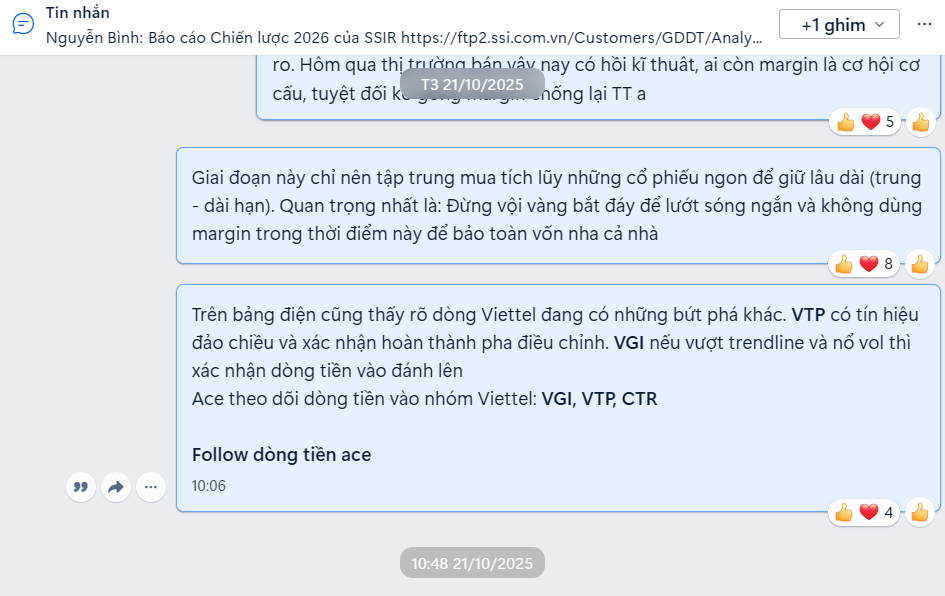View the 4 reactions on the Viettel message

864,513
